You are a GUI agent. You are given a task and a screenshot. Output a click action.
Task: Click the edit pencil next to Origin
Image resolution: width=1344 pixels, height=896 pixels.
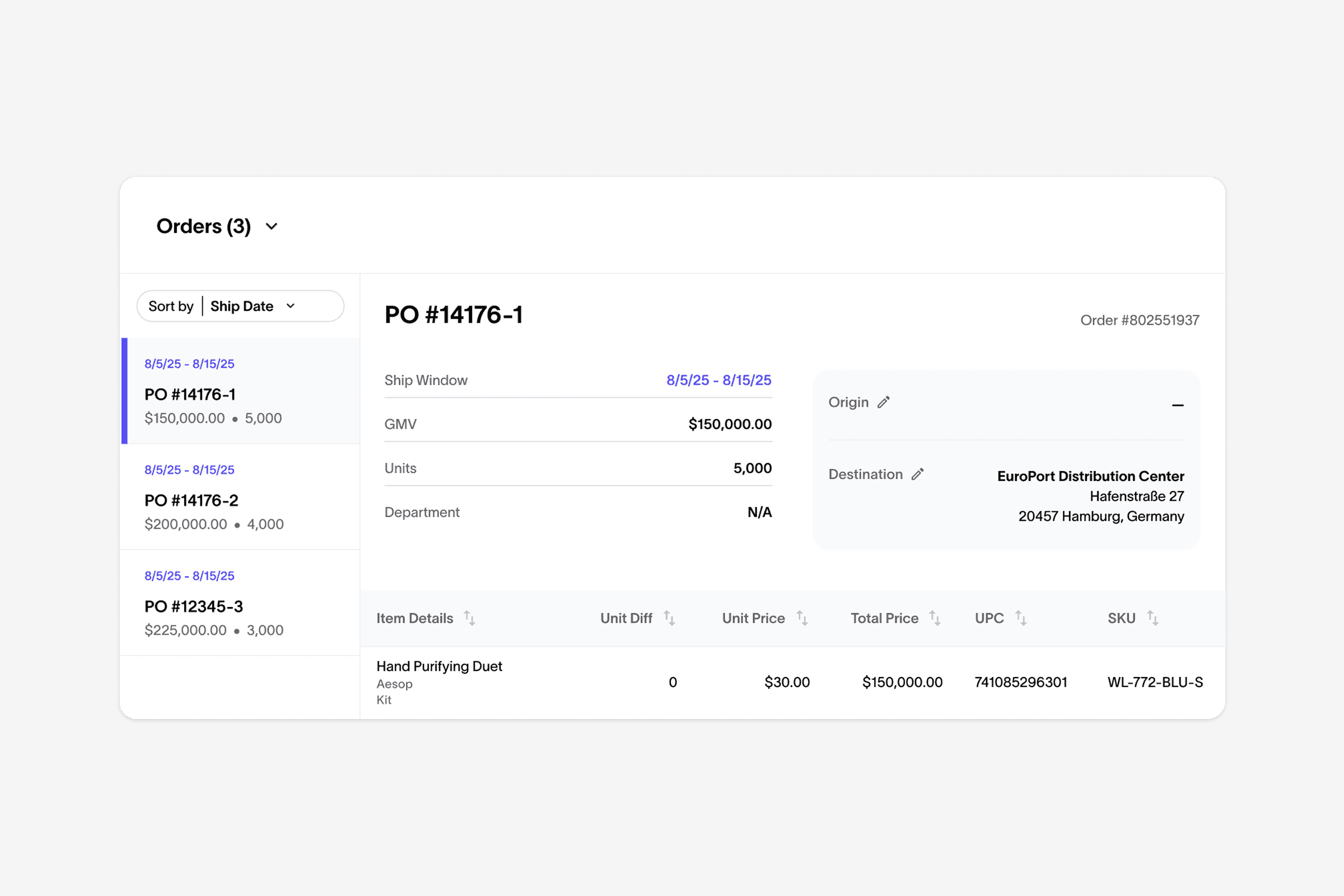[884, 402]
